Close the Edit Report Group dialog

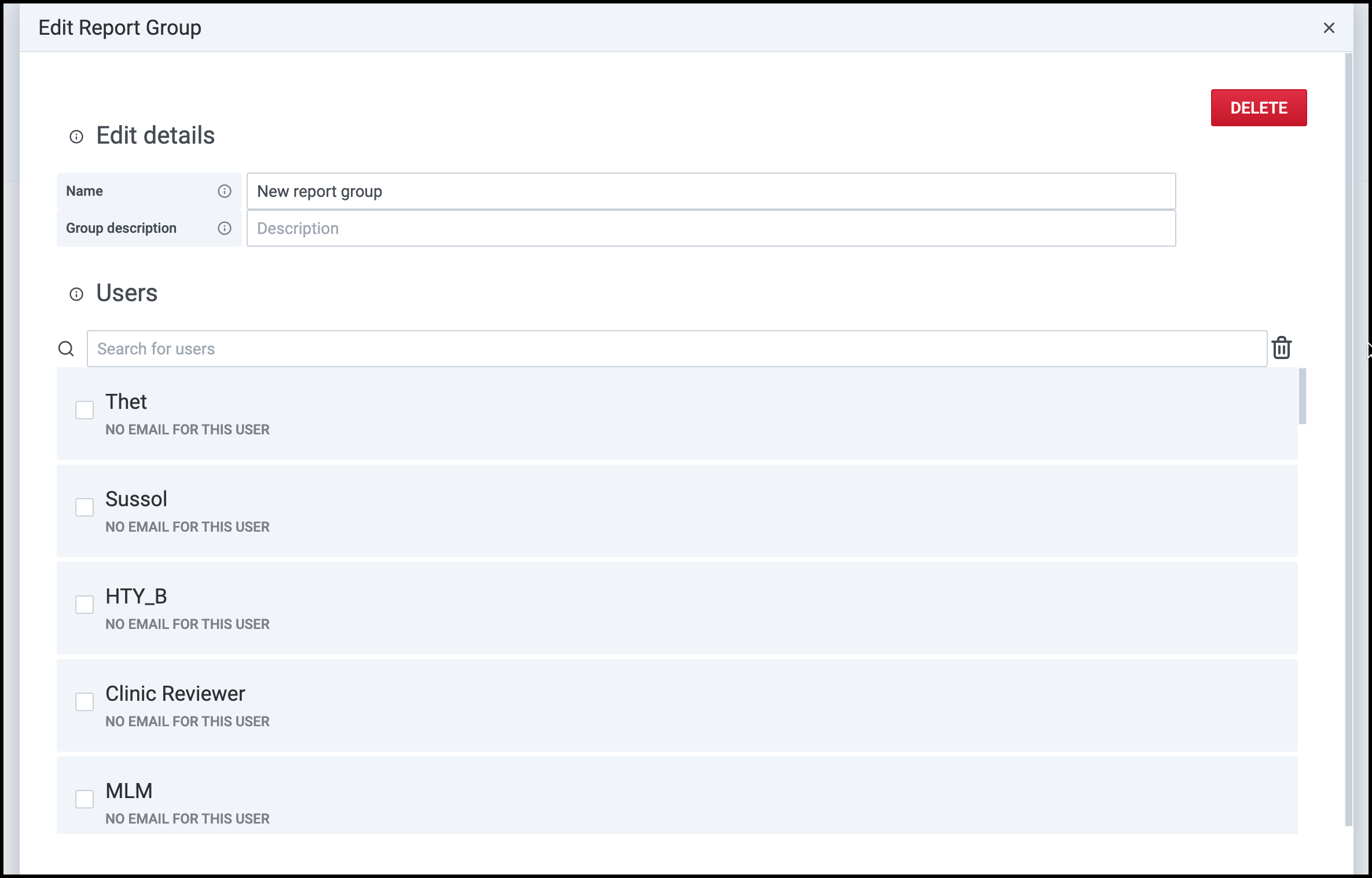click(x=1329, y=28)
